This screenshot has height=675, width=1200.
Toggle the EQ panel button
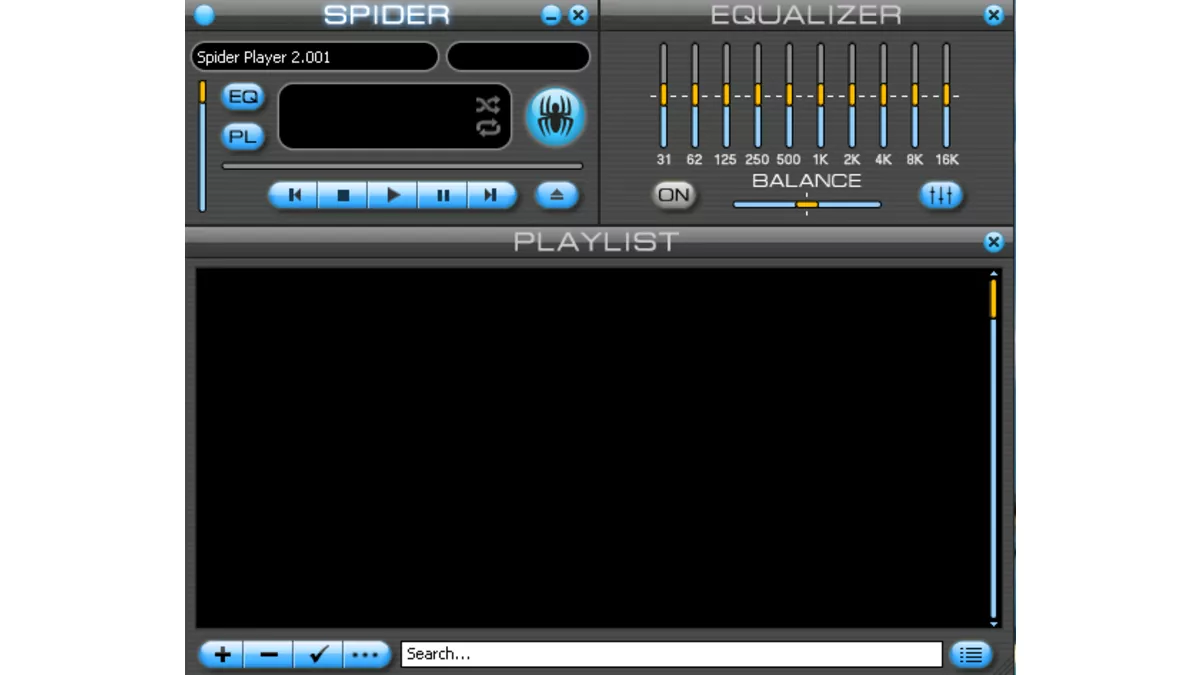coord(241,97)
